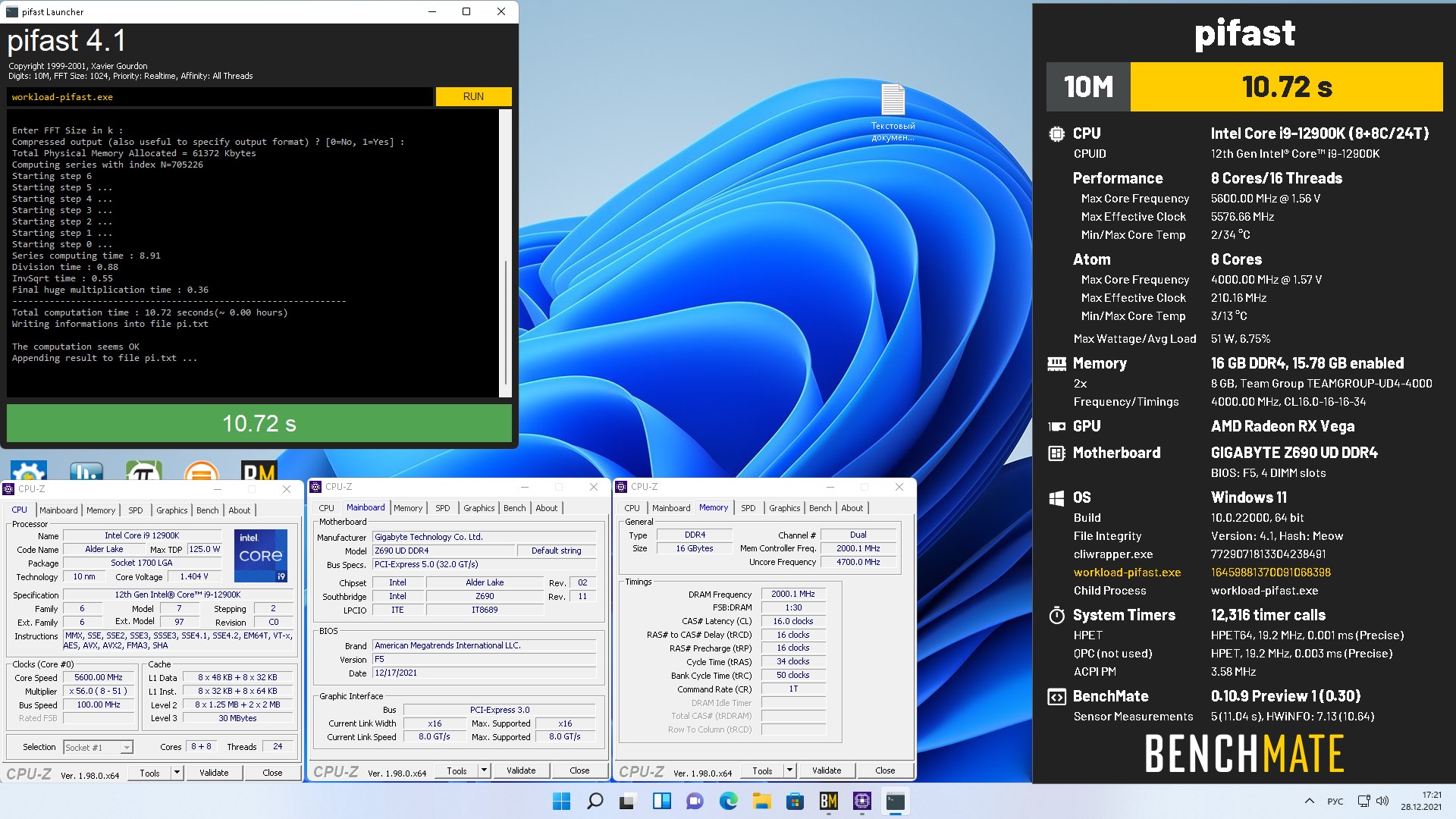Click the CPU-Z icon in the CPU tab window title bar
This screenshot has width=1456, height=819.
pos(9,489)
